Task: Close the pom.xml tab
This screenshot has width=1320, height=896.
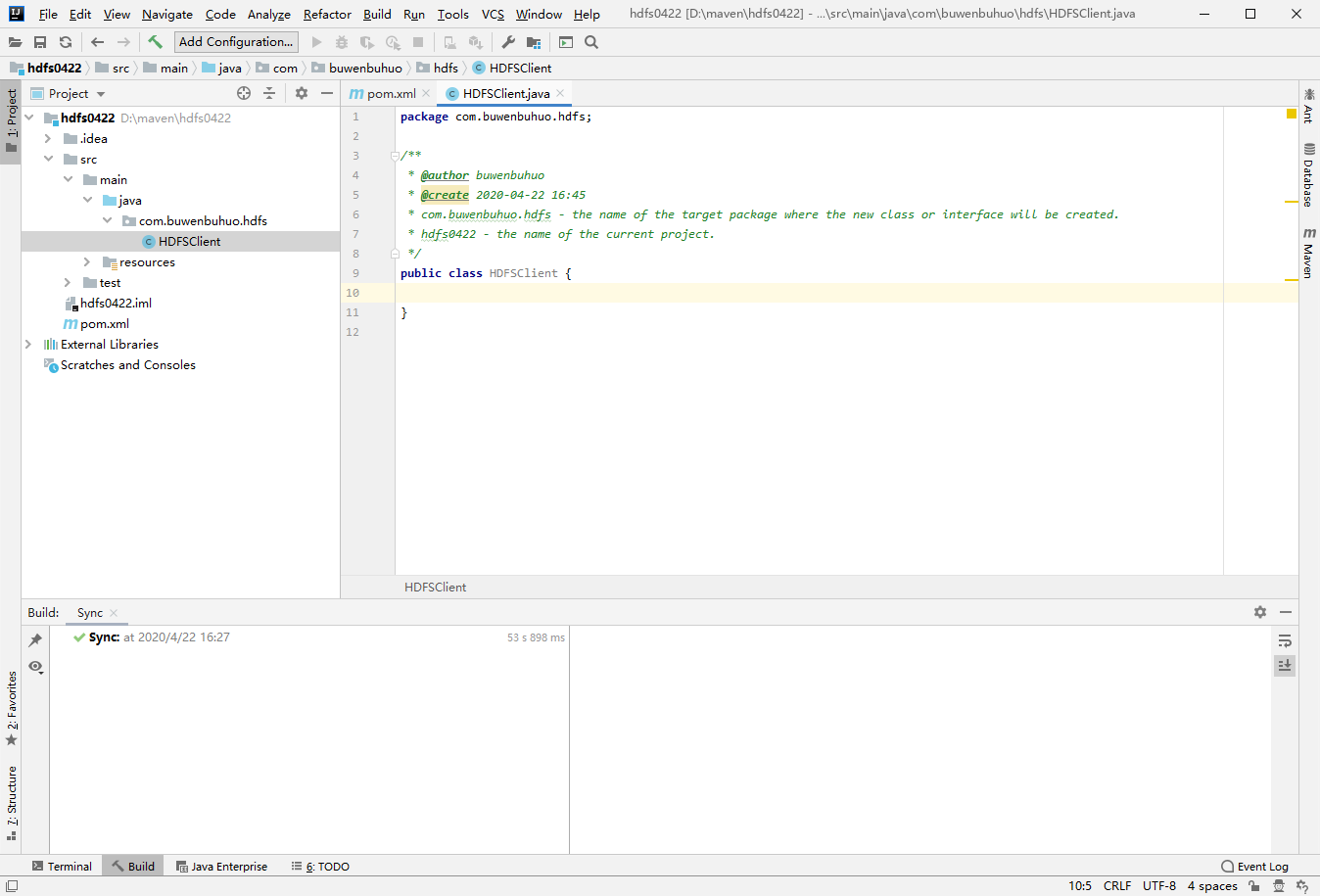Action: (x=426, y=93)
